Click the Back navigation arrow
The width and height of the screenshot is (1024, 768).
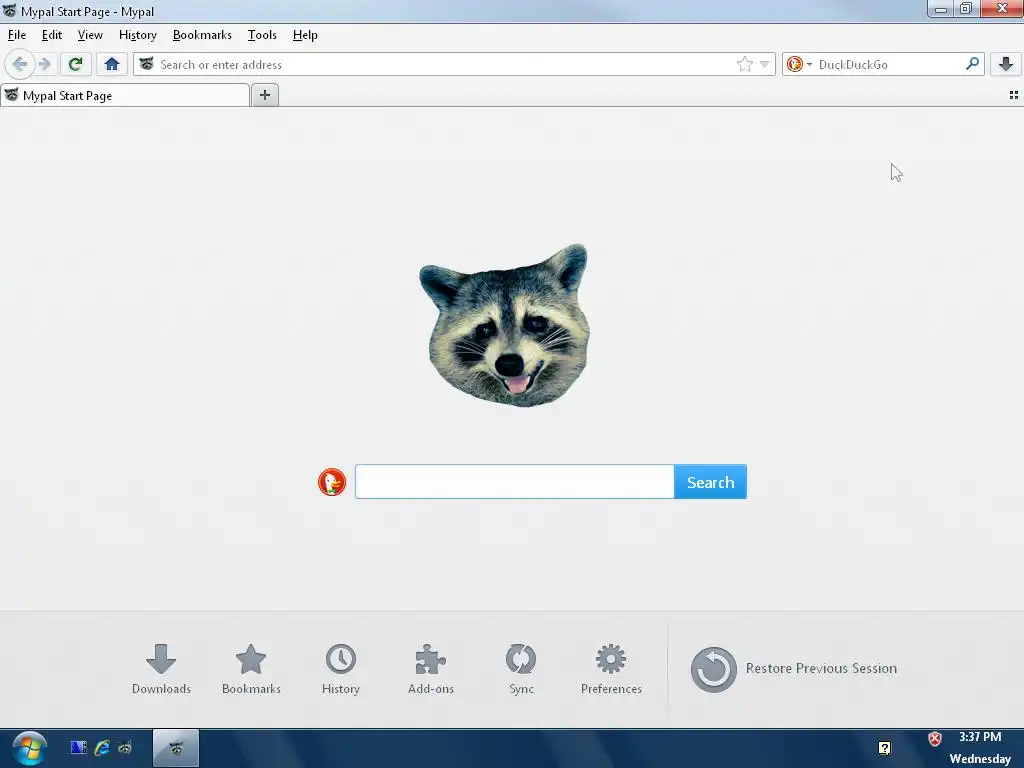coord(20,64)
